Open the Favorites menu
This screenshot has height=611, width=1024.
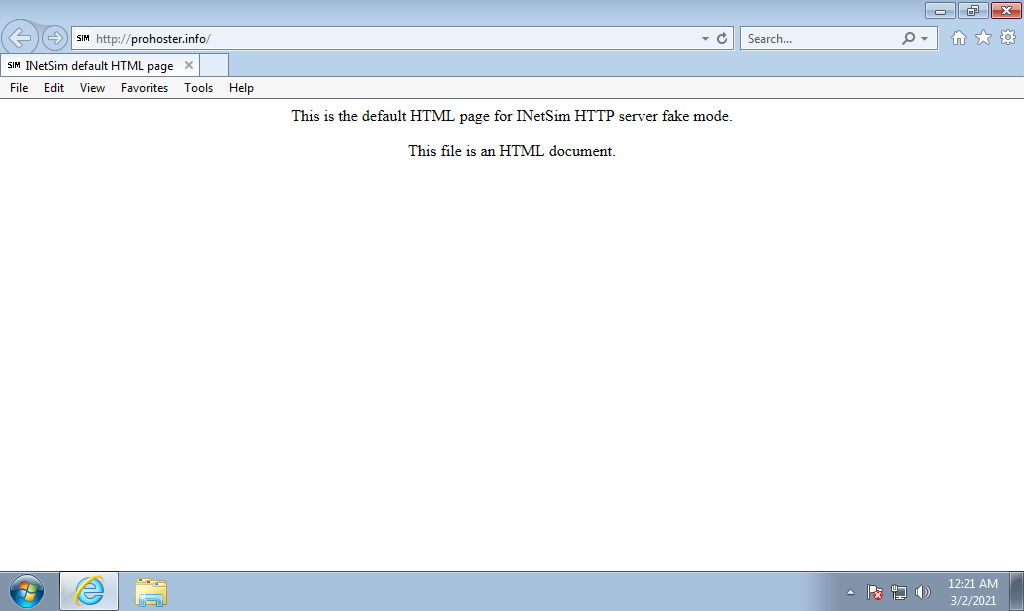tap(144, 88)
